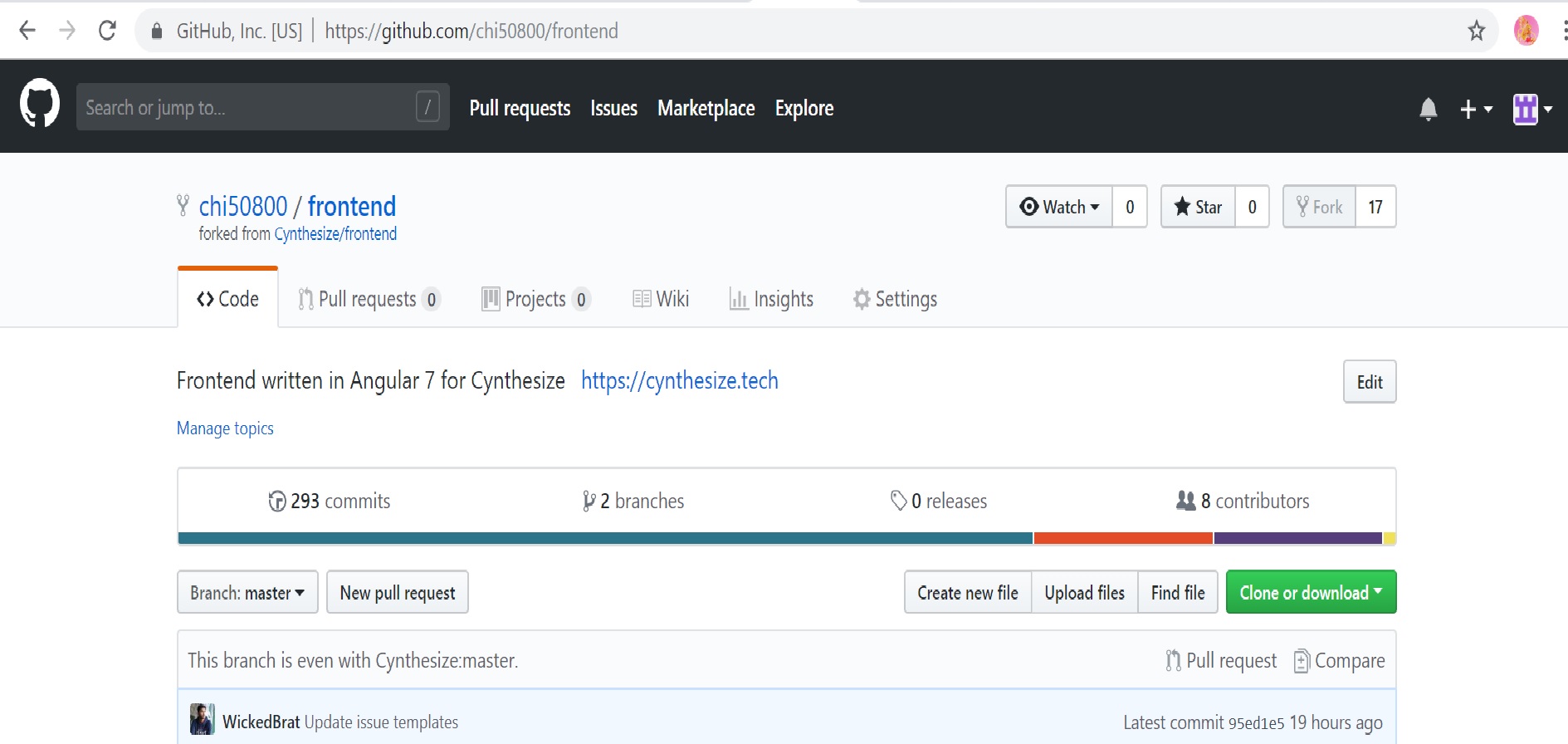Click Create new file
1568x744 pixels.
click(968, 592)
